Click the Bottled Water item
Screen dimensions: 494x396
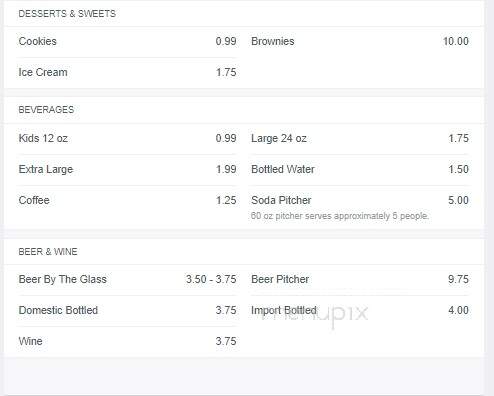point(283,169)
